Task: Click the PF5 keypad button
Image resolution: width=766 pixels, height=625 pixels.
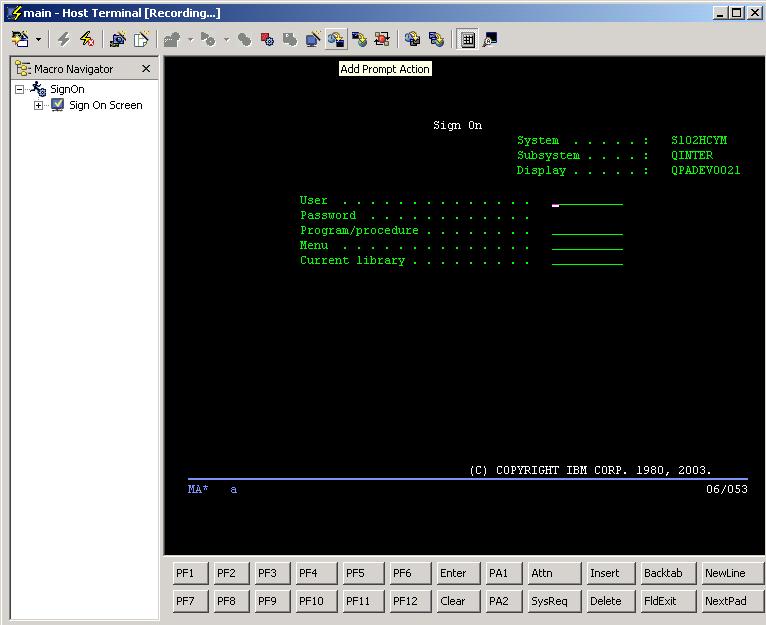Action: pos(363,573)
